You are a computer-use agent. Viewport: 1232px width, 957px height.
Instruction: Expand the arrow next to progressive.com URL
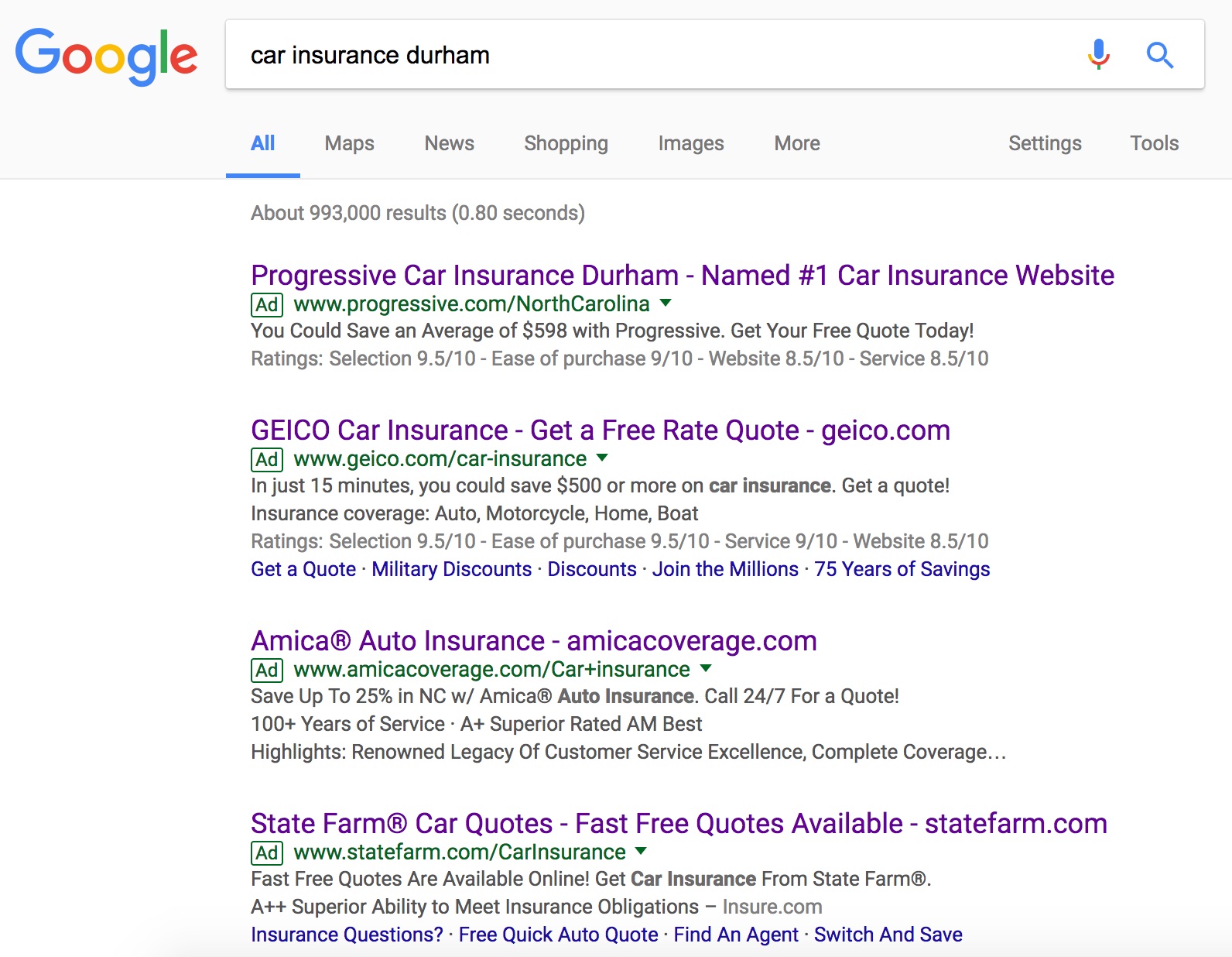coord(666,303)
